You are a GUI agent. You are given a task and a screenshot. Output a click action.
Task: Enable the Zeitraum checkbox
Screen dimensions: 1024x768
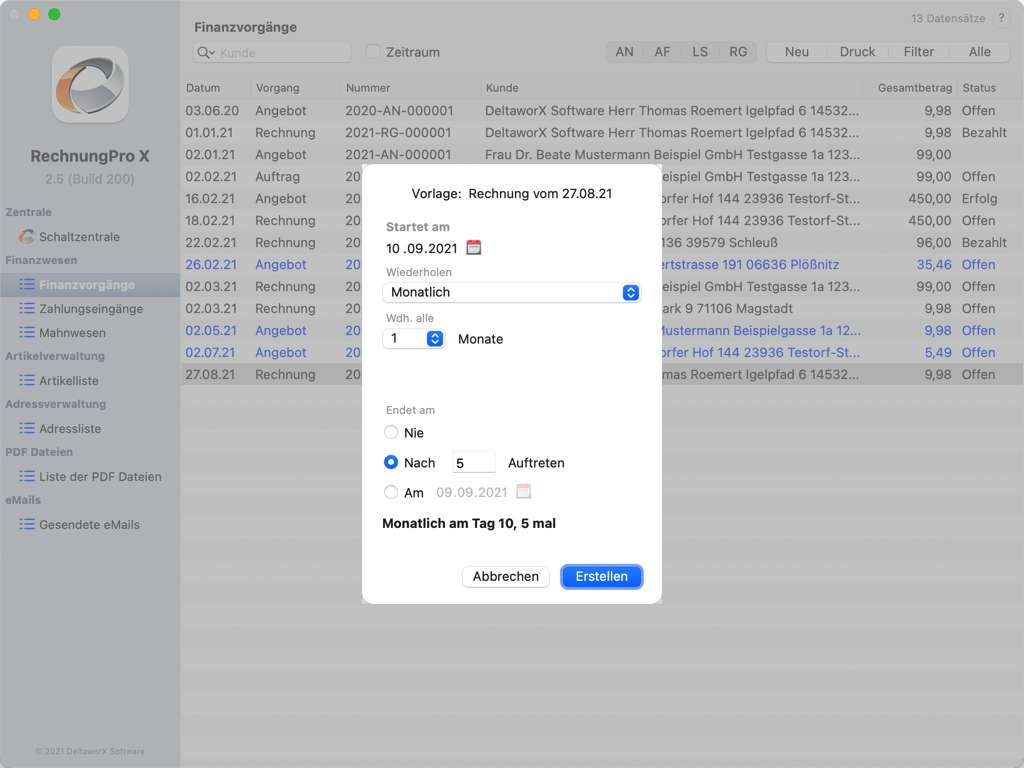coord(373,52)
